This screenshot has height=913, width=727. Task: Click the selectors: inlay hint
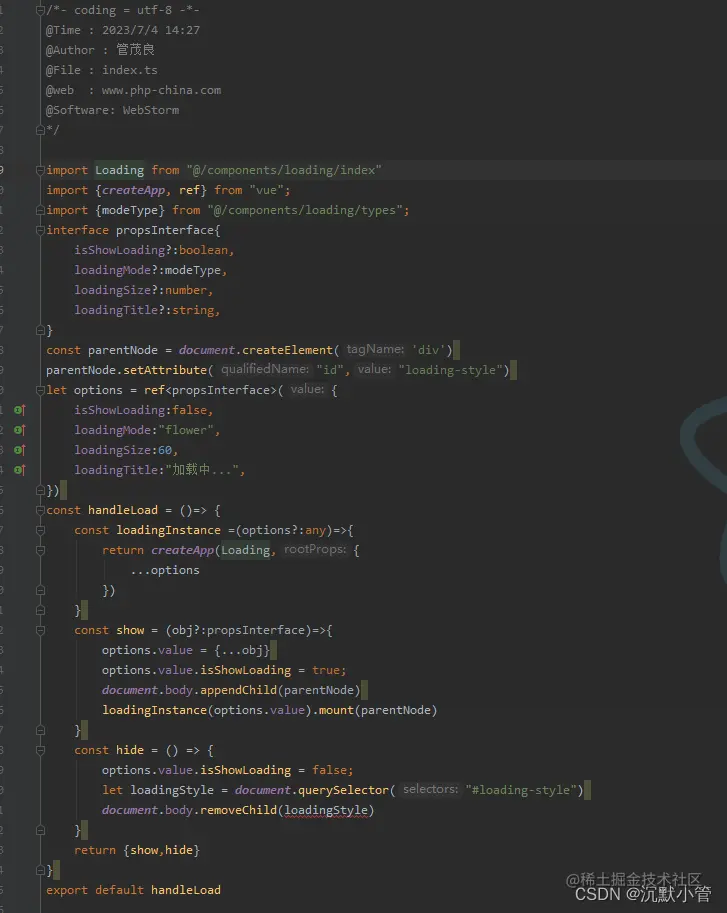point(430,790)
